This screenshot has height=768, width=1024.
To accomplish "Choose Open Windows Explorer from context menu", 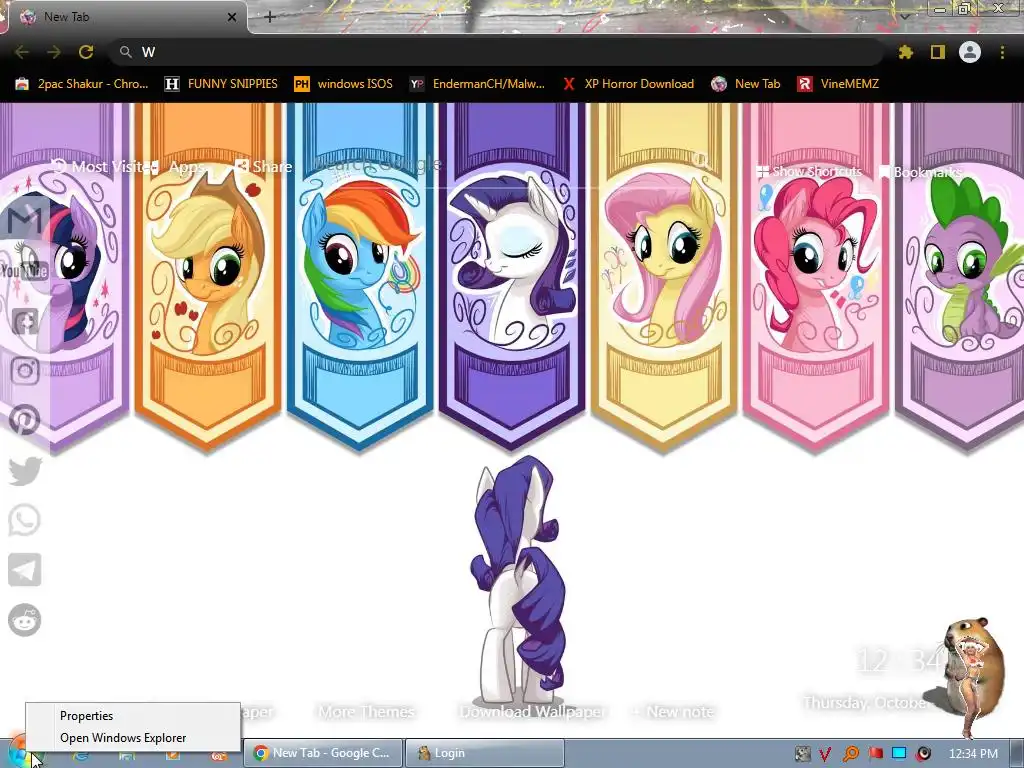I will point(133,738).
